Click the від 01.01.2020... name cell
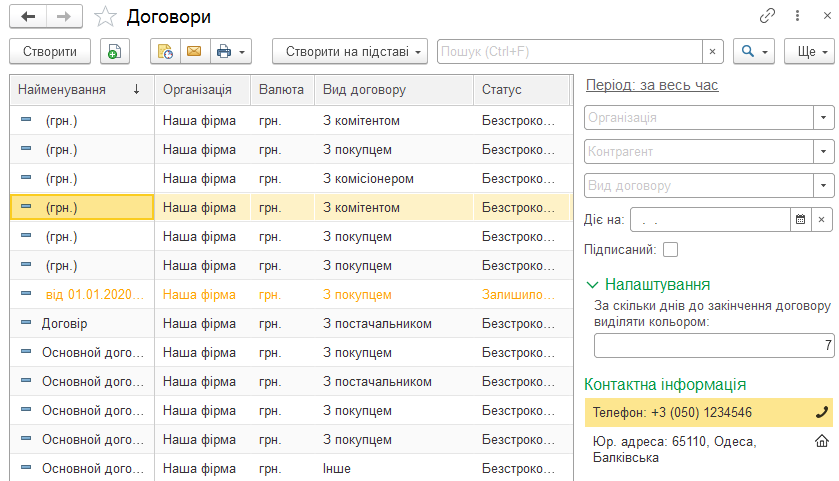The image size is (839, 481). 82,294
